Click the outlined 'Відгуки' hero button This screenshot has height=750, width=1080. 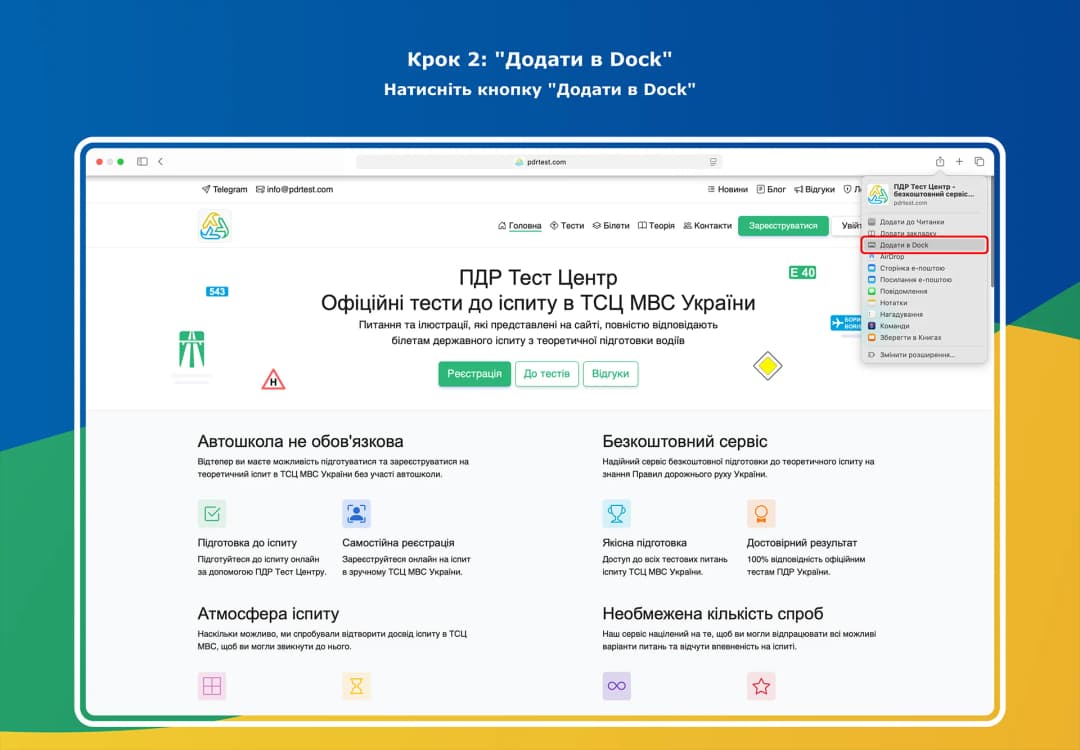[x=610, y=374]
